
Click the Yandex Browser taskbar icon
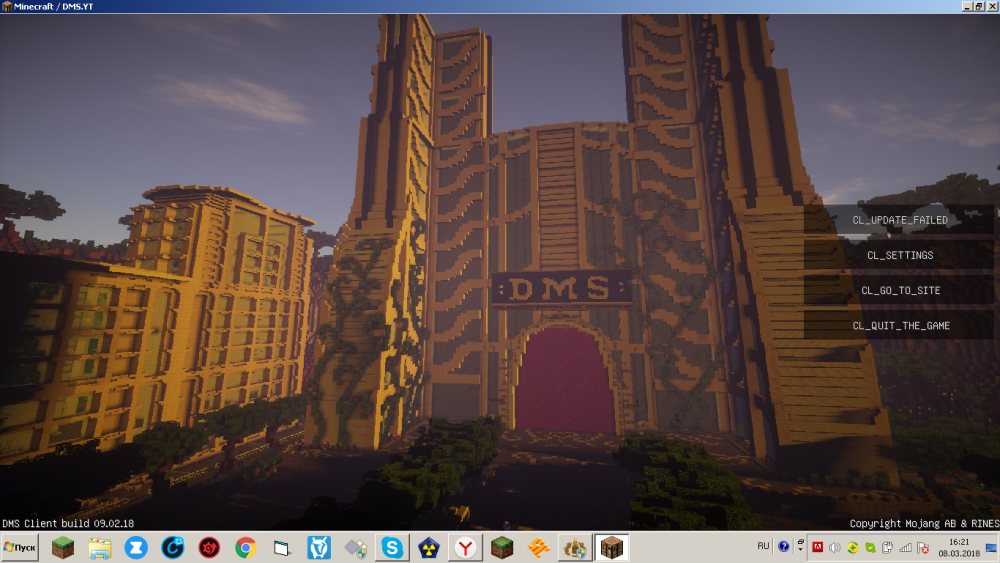[x=464, y=548]
